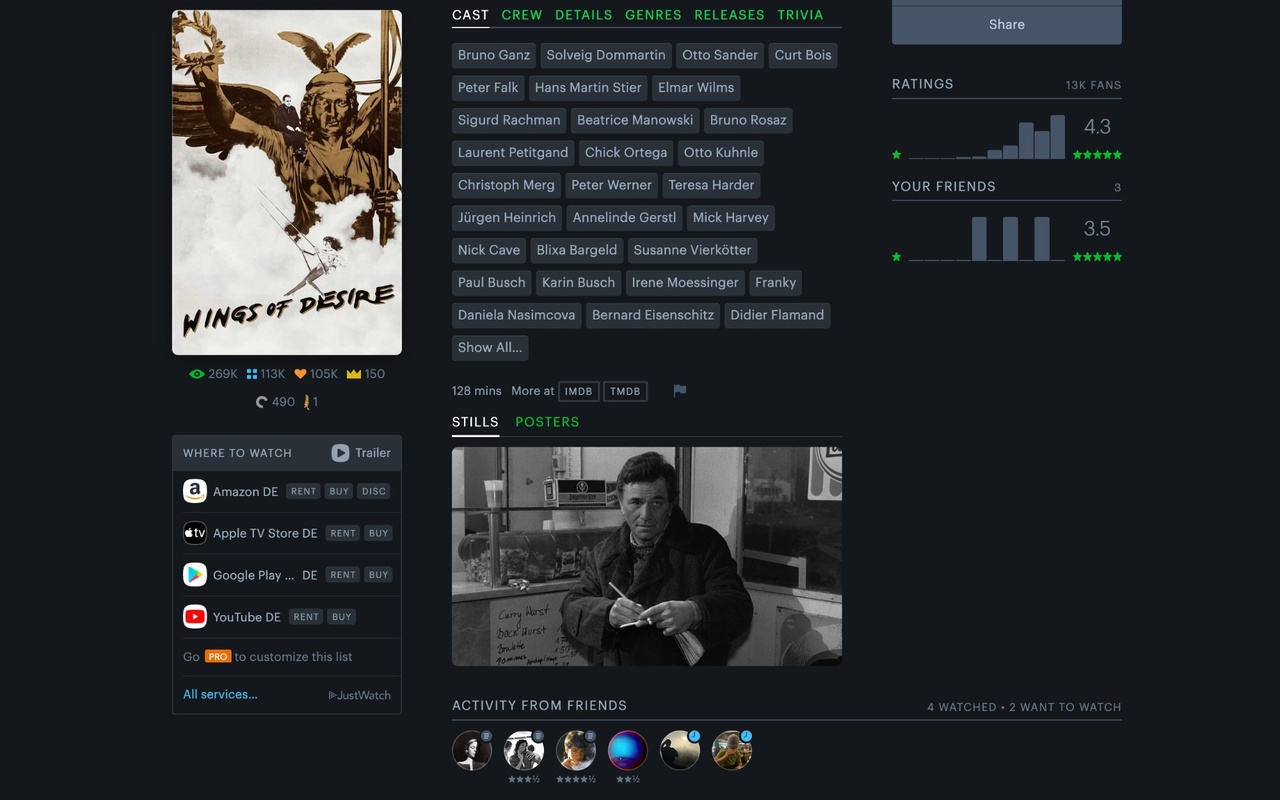
Task: Open the 2 WANT TO WATCH link
Action: 1065,707
